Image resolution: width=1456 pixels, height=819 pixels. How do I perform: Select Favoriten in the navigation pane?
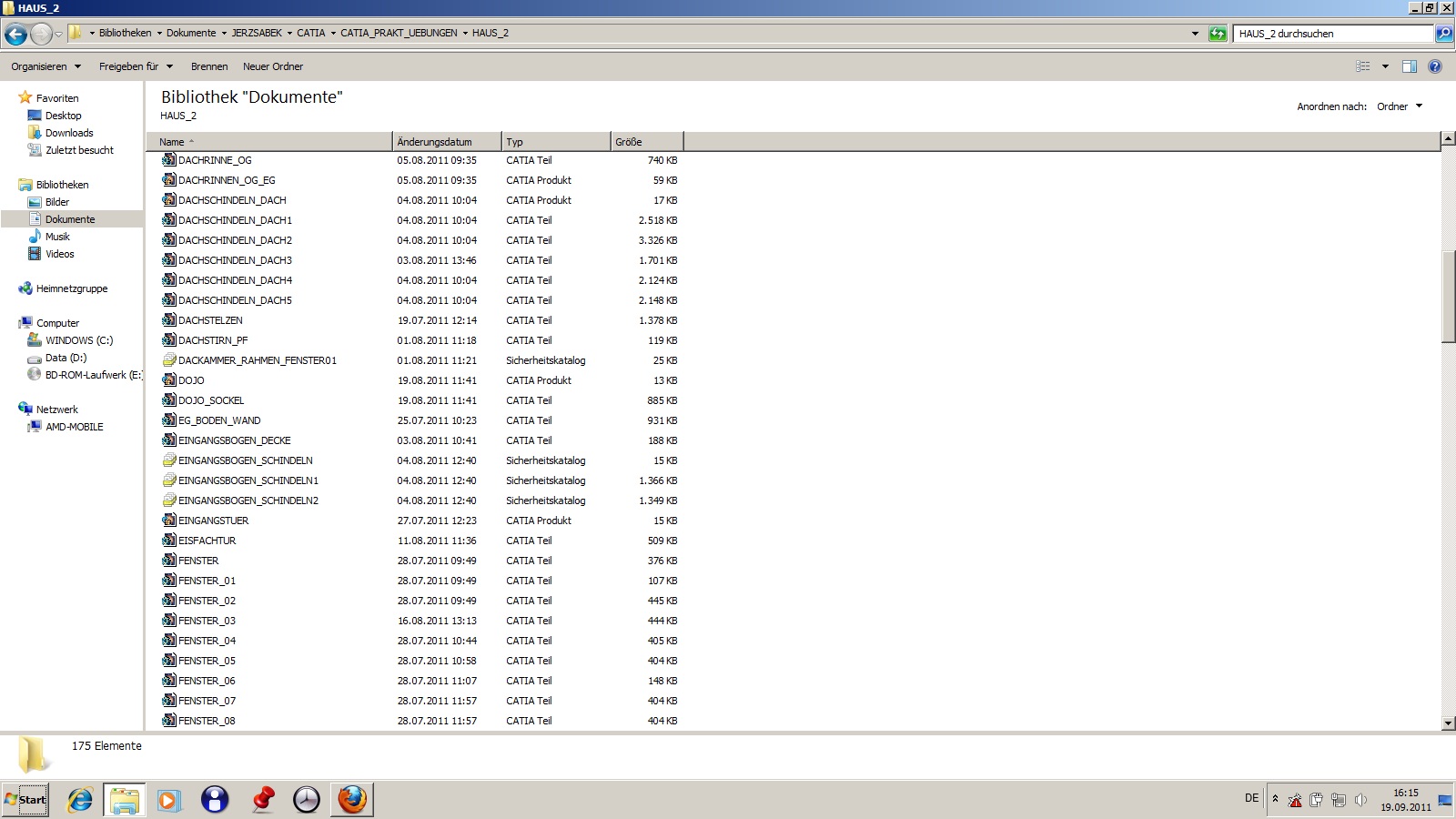[57, 98]
